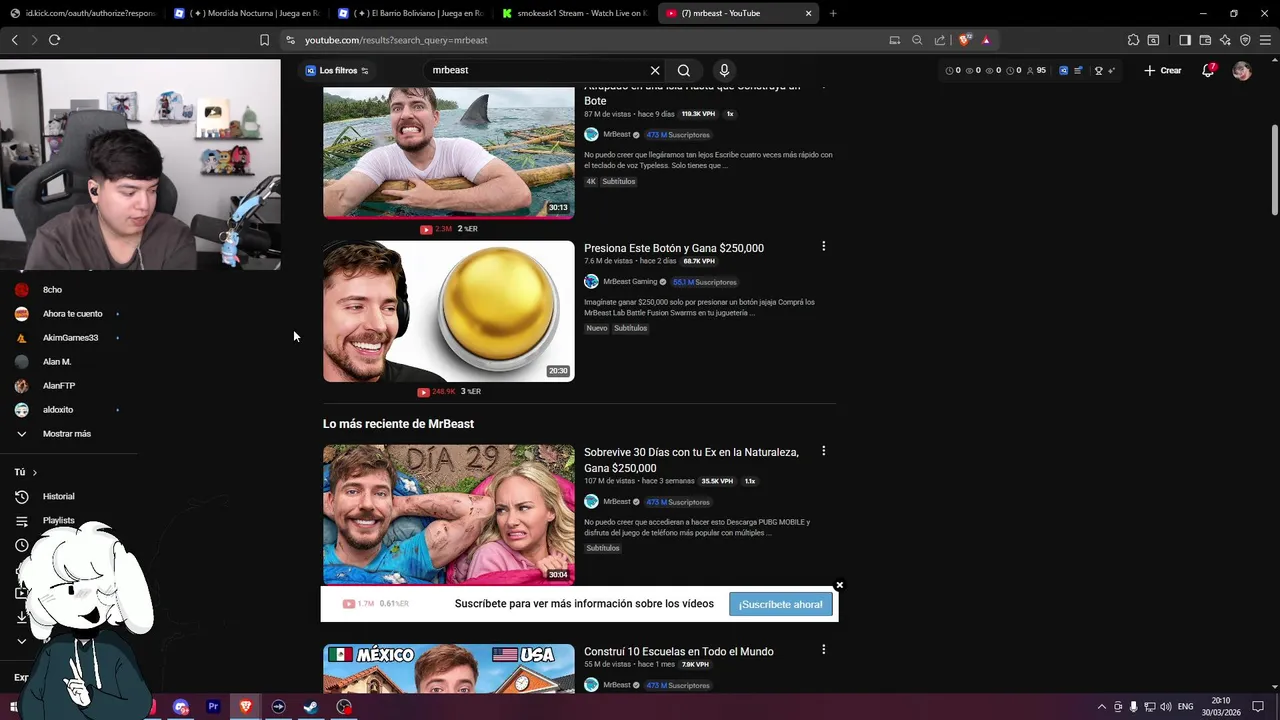
Task: Open Brave Leo AI sparkle icon
Action: point(1225,40)
